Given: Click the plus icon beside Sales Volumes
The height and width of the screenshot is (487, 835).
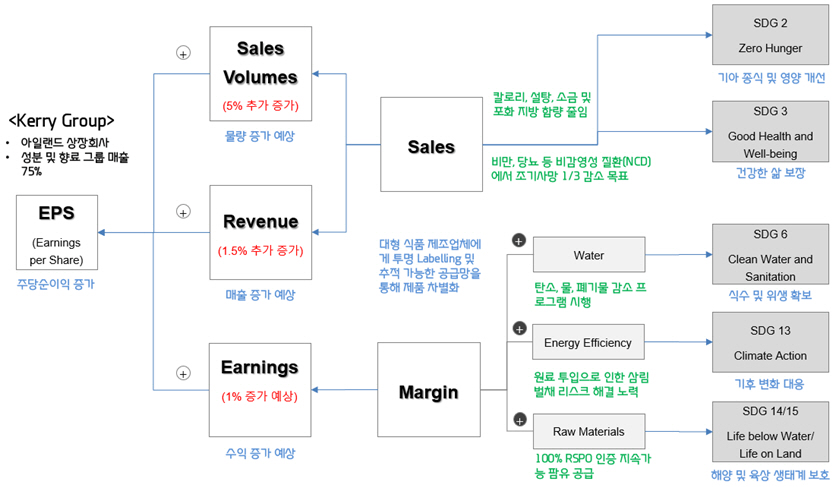Looking at the screenshot, I should click(183, 54).
